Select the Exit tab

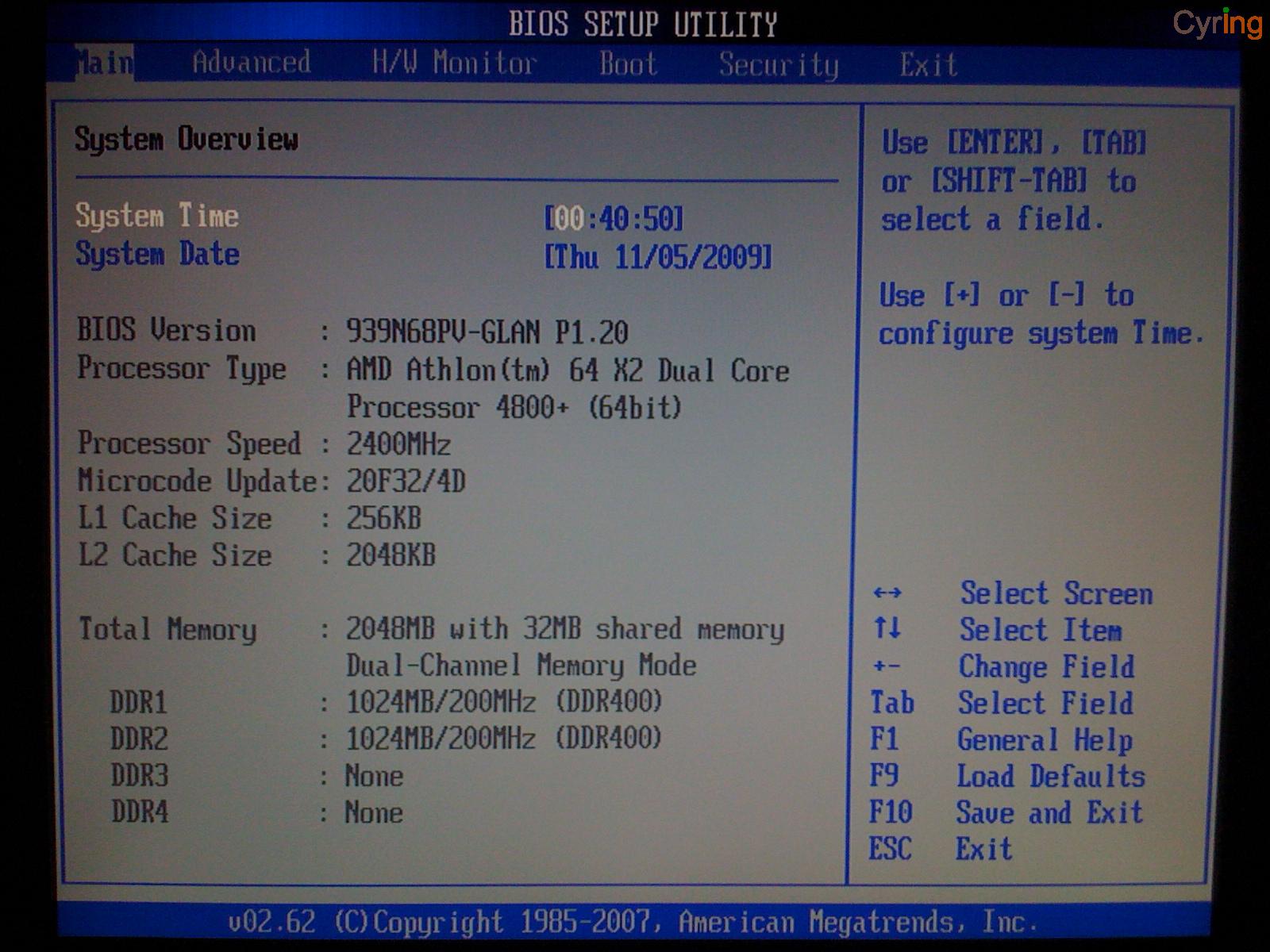click(929, 65)
